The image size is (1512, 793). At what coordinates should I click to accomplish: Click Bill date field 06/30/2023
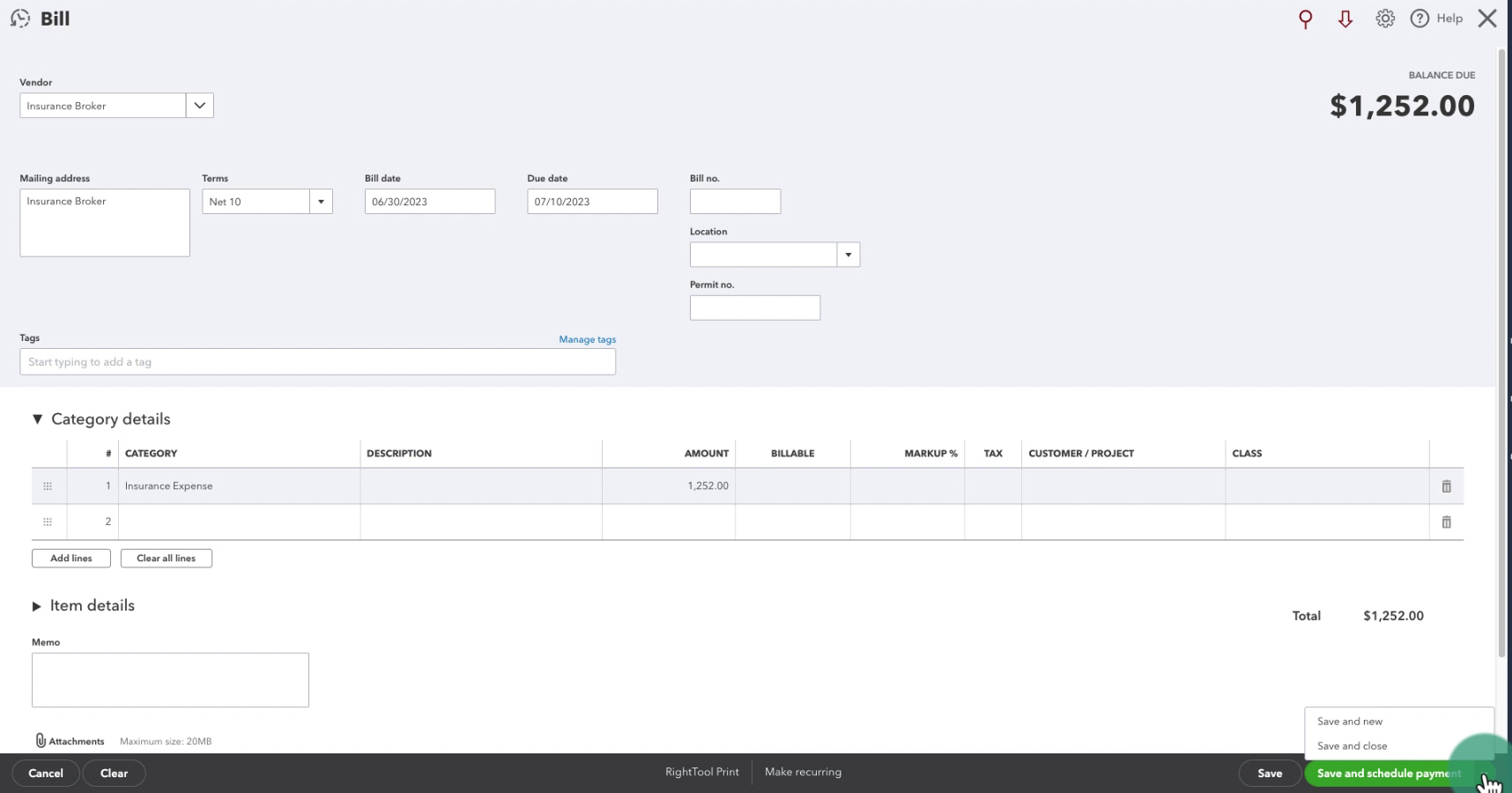click(x=430, y=202)
